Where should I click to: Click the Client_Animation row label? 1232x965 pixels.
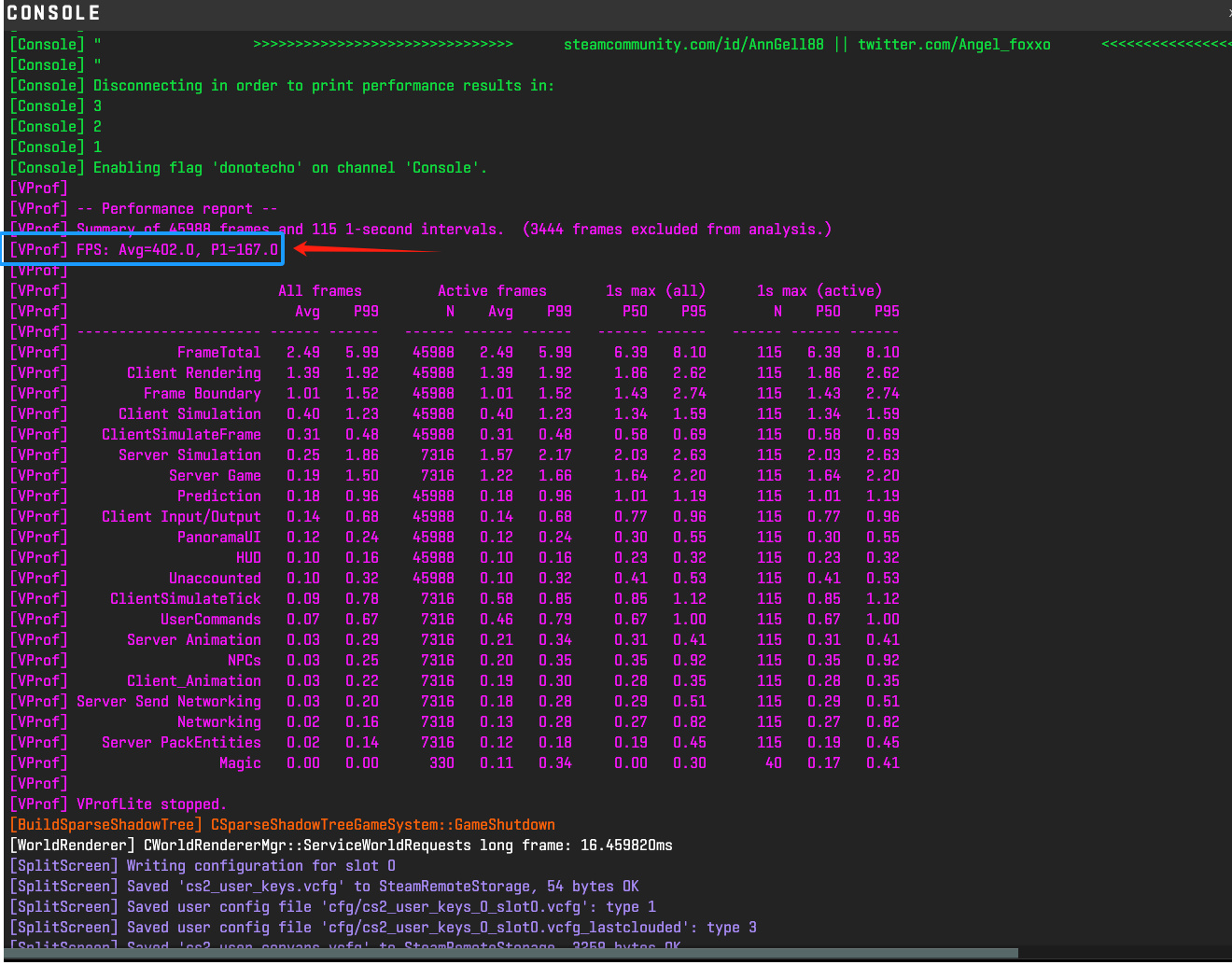[194, 681]
